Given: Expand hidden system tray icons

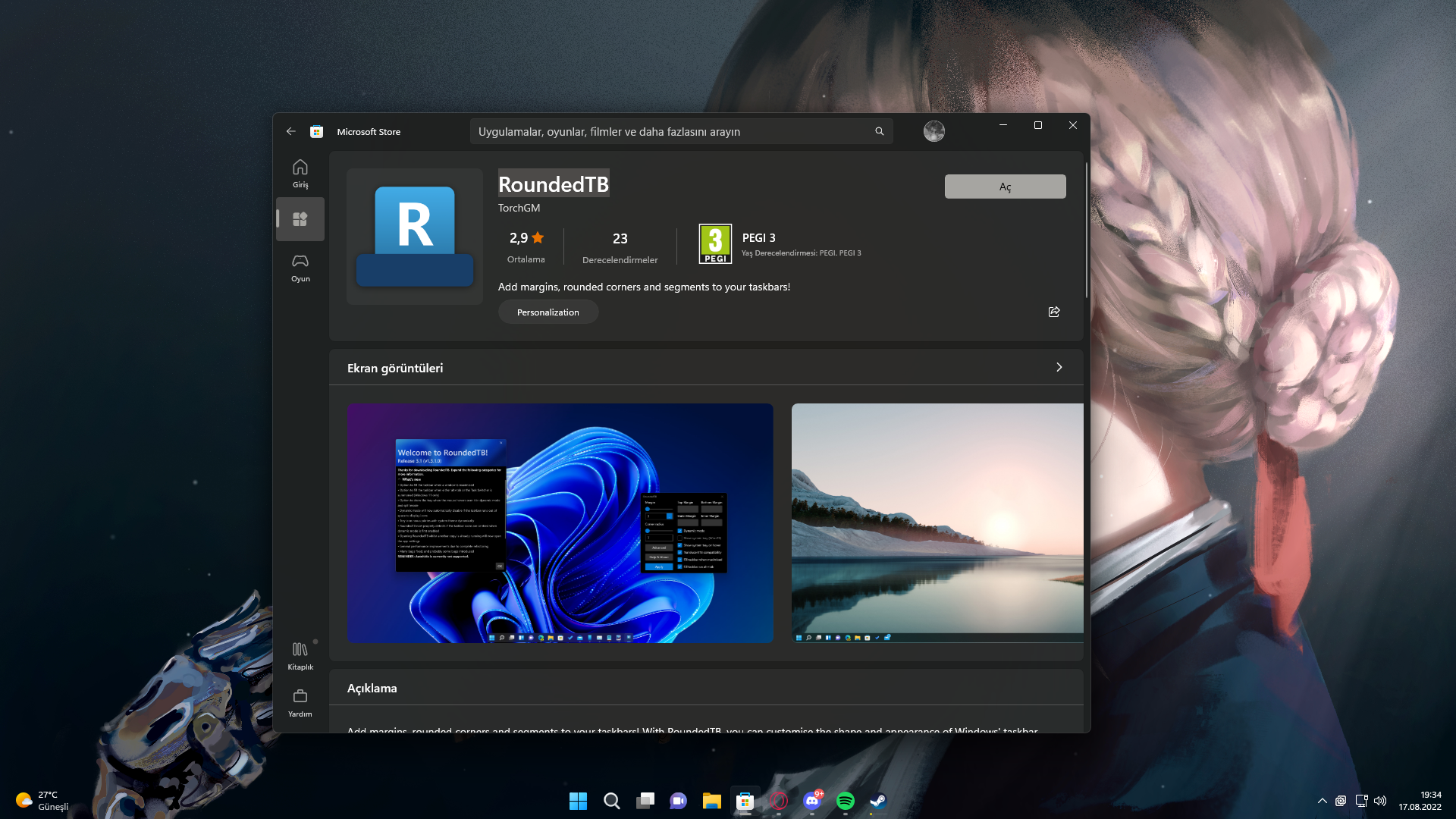Looking at the screenshot, I should [x=1322, y=801].
